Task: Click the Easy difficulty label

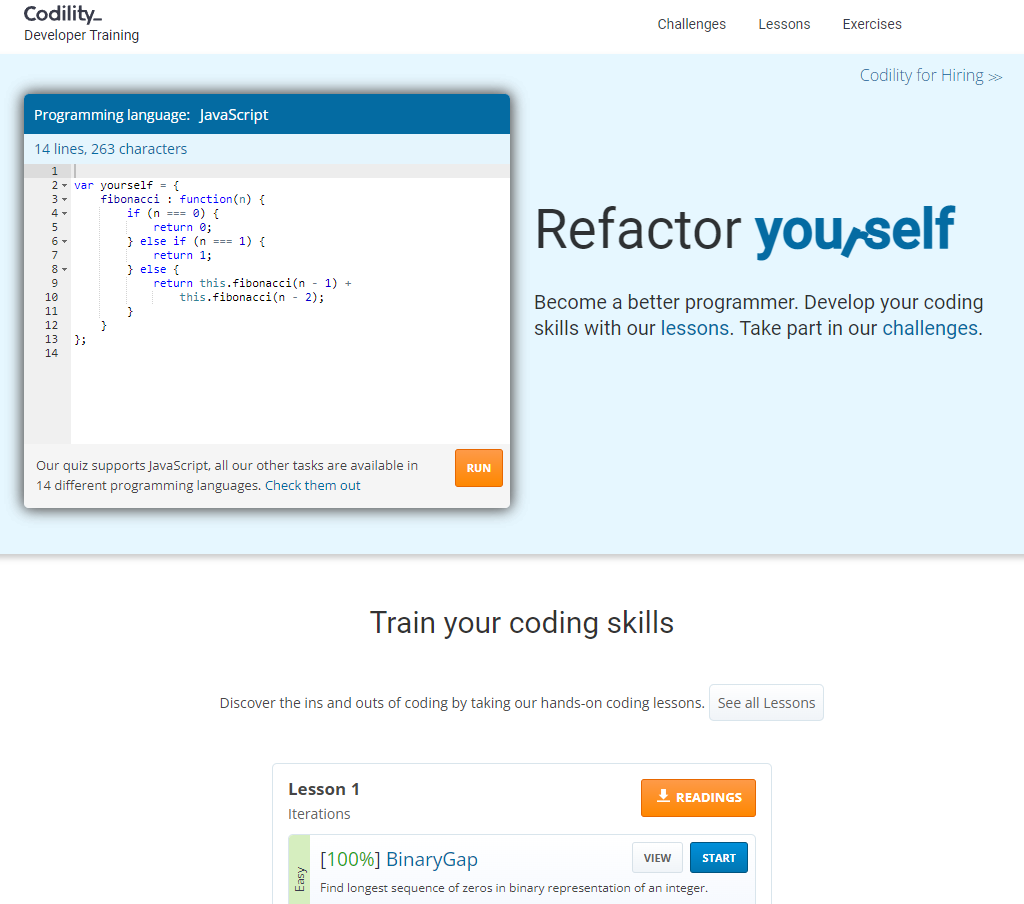Action: pyautogui.click(x=300, y=879)
